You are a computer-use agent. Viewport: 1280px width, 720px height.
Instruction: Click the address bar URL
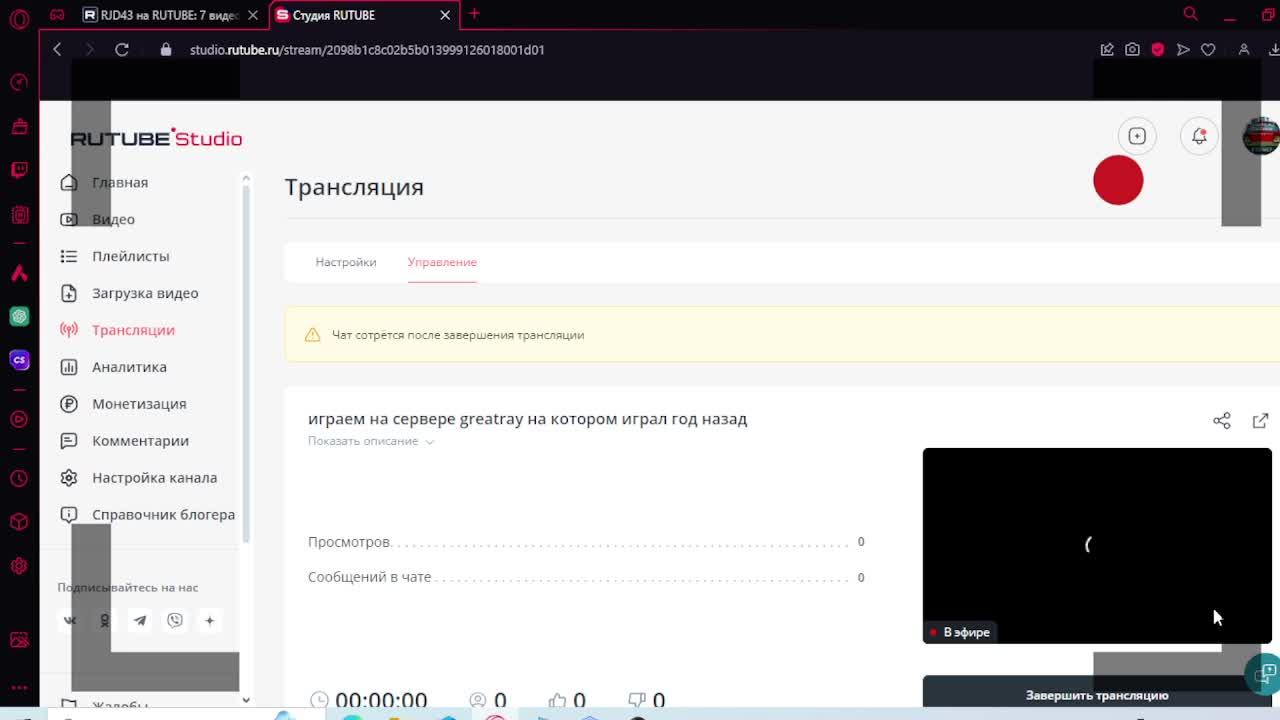coord(367,49)
